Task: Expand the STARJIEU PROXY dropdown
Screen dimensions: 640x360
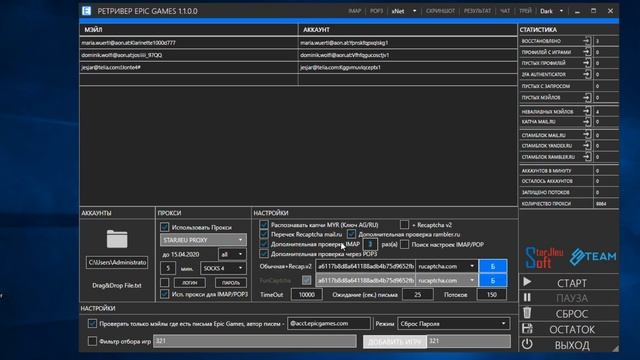Action: coord(203,240)
